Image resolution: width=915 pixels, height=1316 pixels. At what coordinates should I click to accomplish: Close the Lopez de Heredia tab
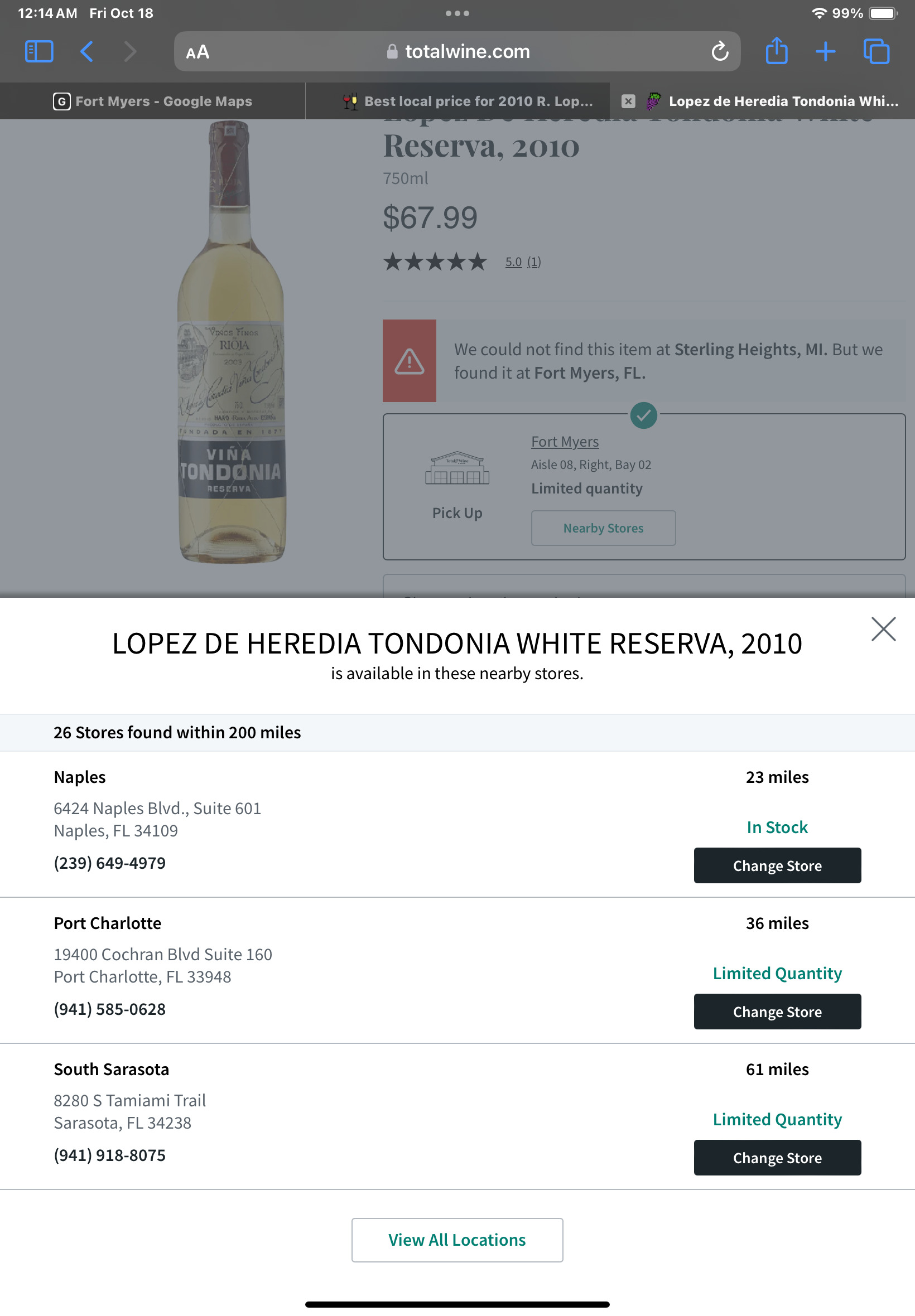click(x=628, y=101)
